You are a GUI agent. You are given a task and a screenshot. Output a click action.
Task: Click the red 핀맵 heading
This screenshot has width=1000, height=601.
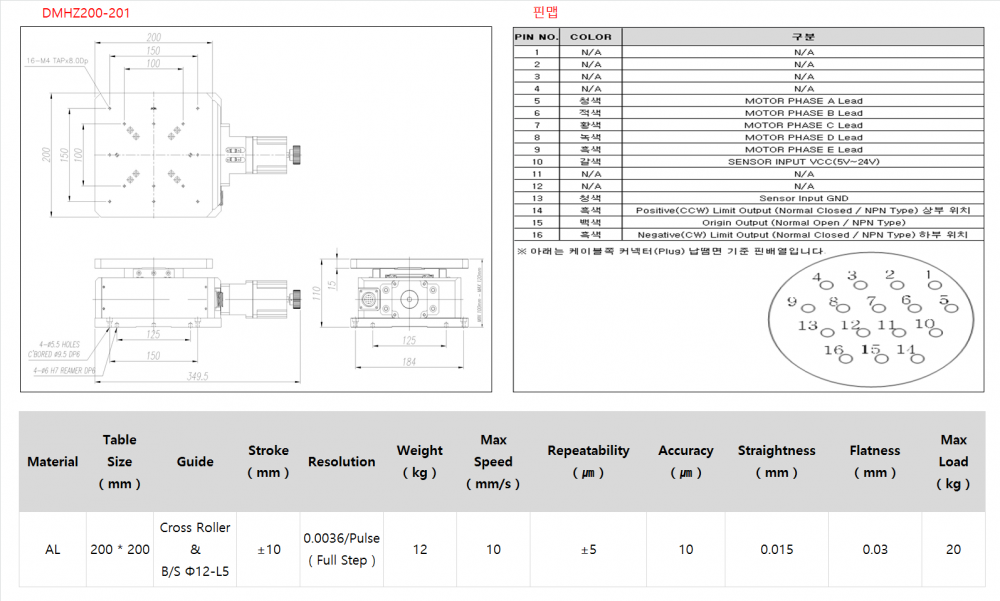coord(549,14)
